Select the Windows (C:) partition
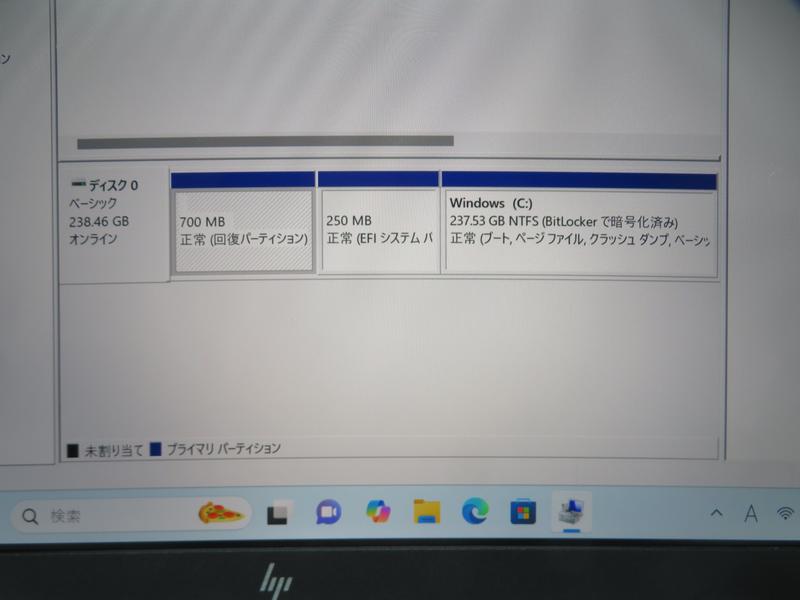 [x=579, y=224]
